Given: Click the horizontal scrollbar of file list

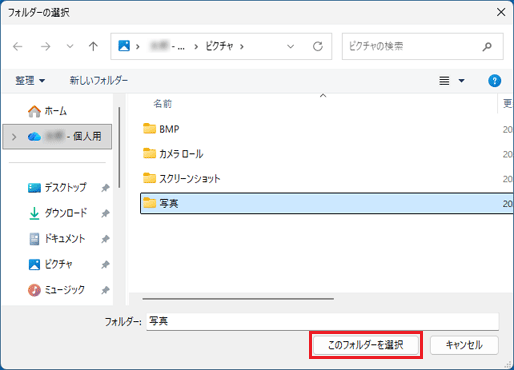Looking at the screenshot, I should [x=238, y=299].
